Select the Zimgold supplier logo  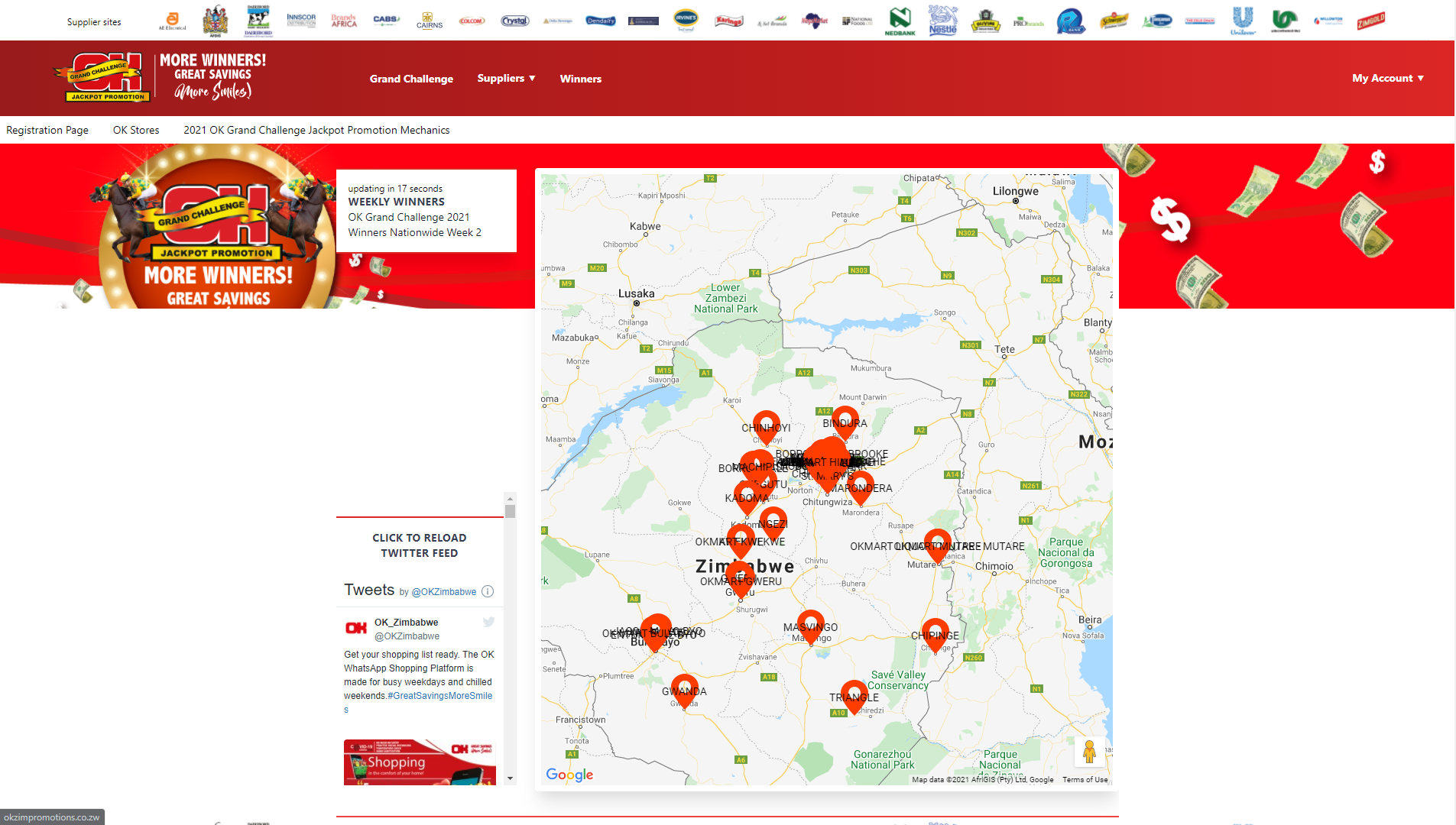(1370, 21)
